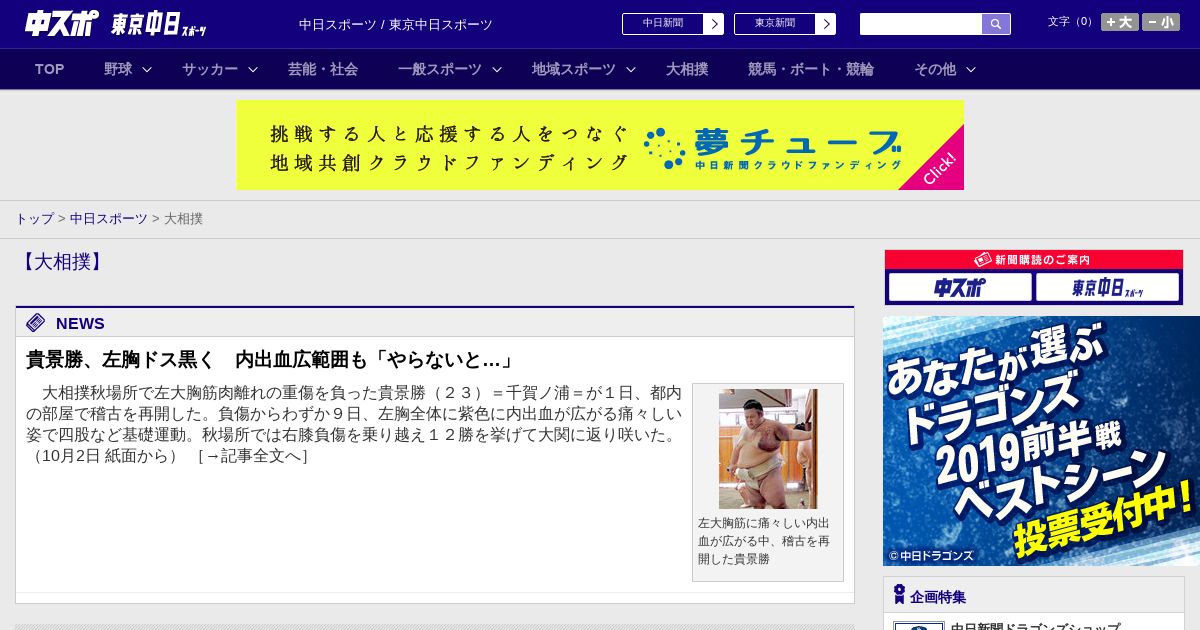1200x630 pixels.
Task: Click the 中スポ subscription button
Action: [960, 287]
